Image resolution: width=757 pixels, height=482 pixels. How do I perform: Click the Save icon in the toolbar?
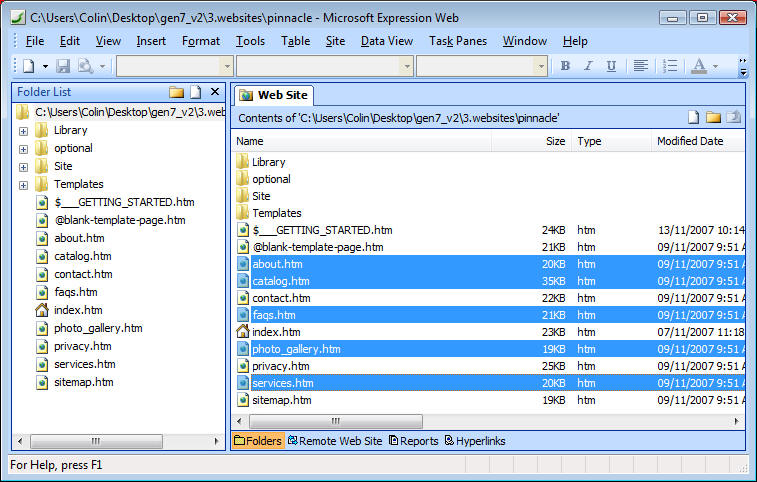click(63, 66)
